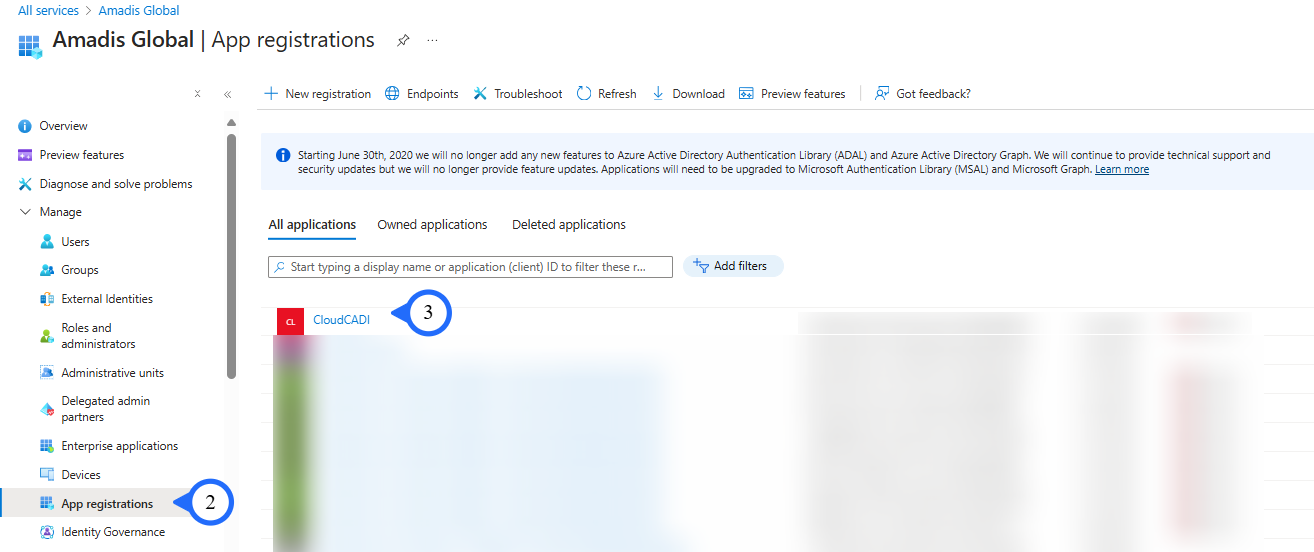
Task: Click the Preview features sidebar icon
Action: tap(25, 155)
